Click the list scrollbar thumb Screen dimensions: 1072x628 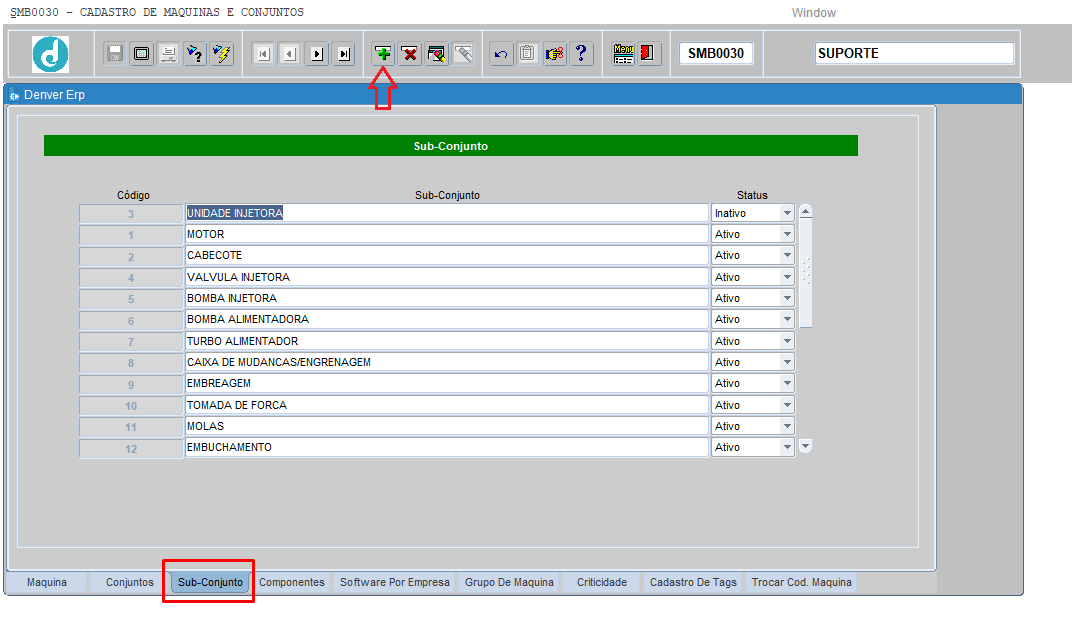pos(805,273)
